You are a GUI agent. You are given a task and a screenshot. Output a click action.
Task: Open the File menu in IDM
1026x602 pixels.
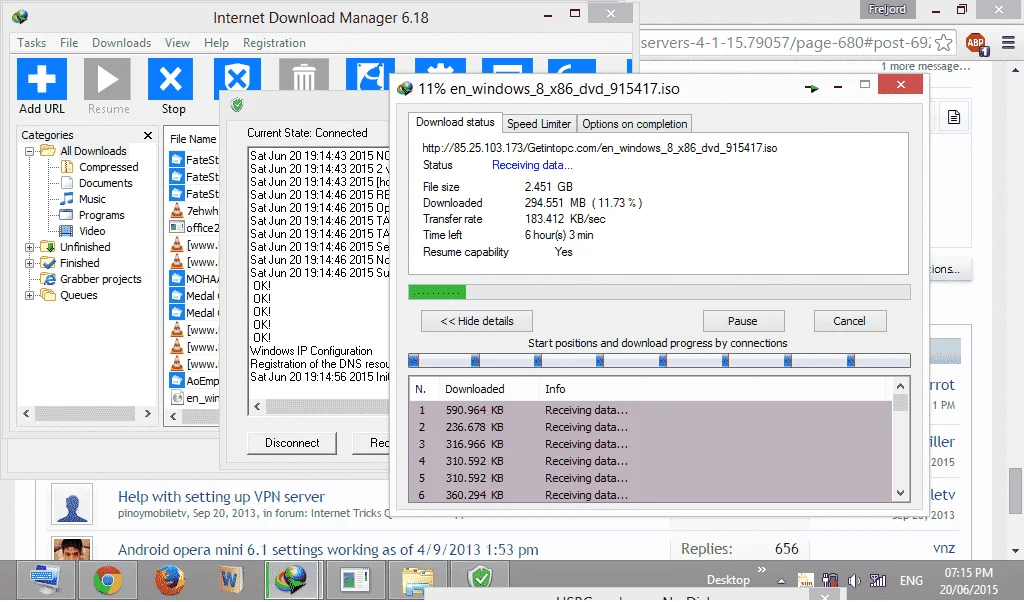[69, 43]
